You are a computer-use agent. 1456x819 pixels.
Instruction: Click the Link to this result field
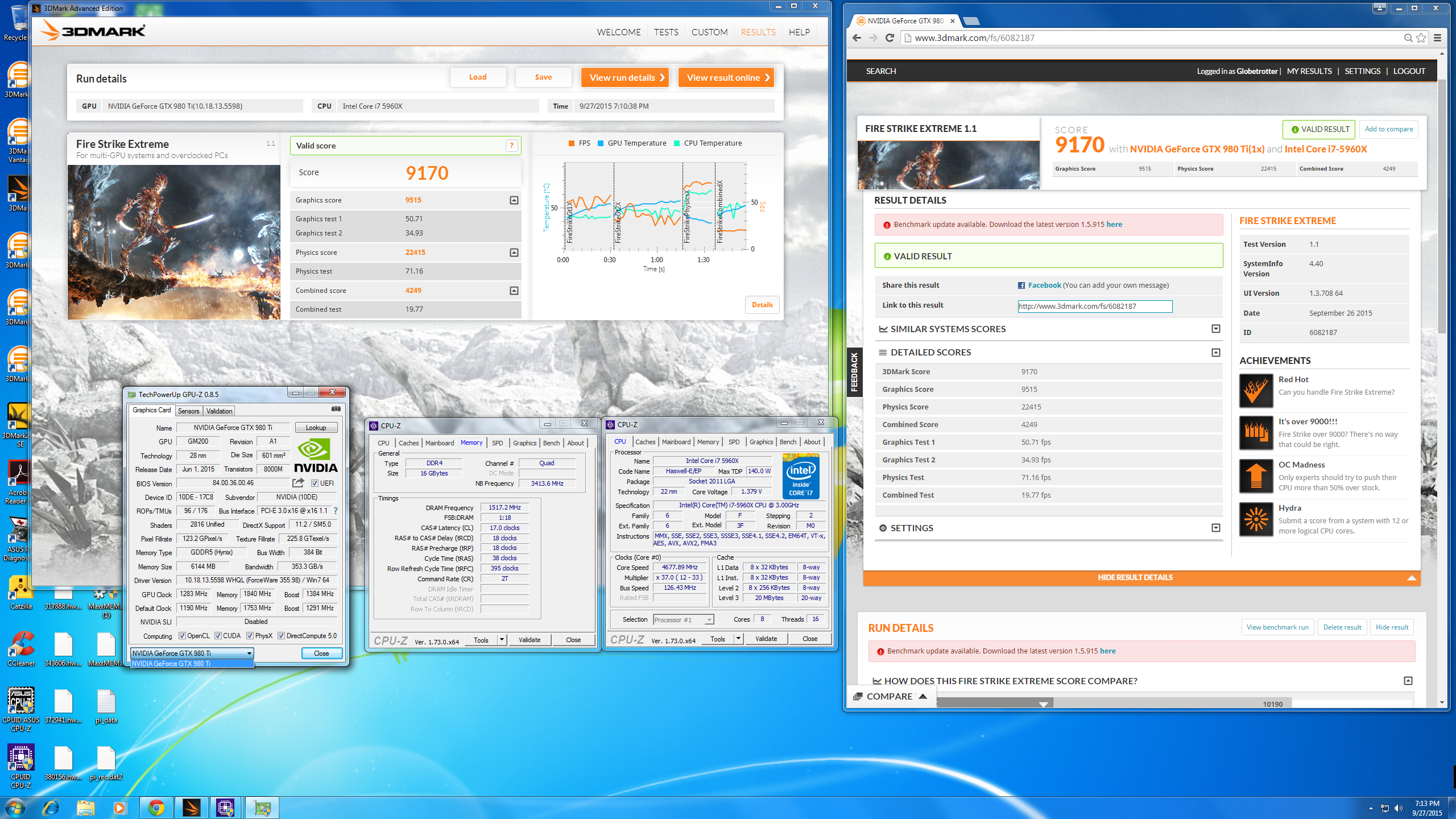click(1095, 307)
